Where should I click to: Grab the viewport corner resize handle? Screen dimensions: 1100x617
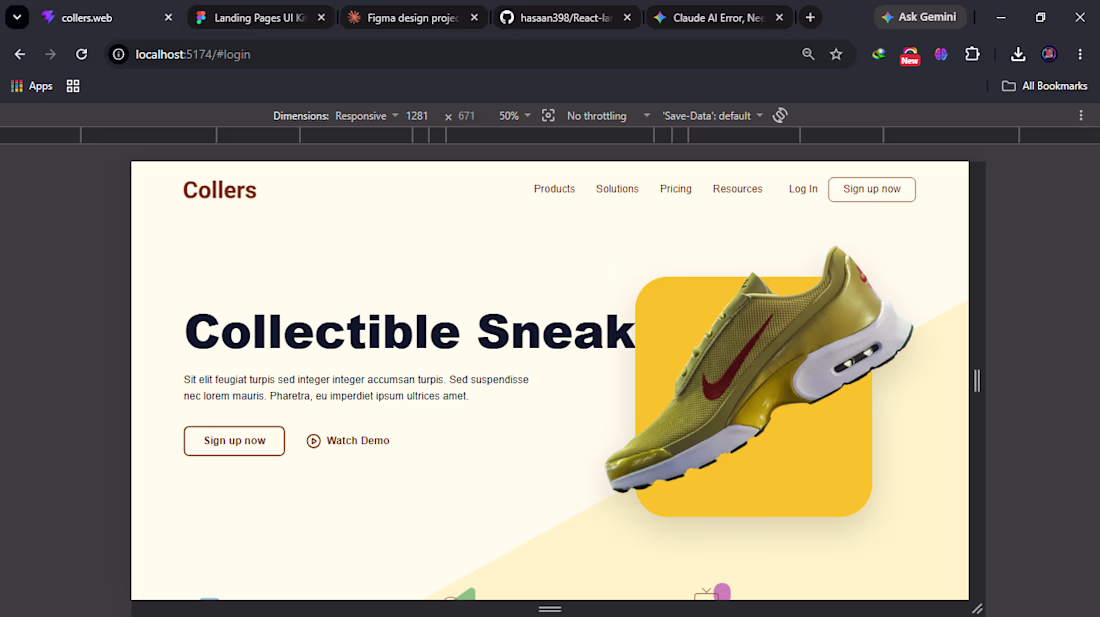coord(978,609)
